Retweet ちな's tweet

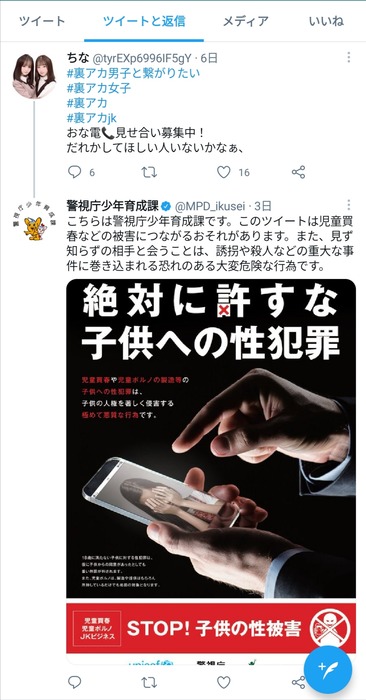149,172
